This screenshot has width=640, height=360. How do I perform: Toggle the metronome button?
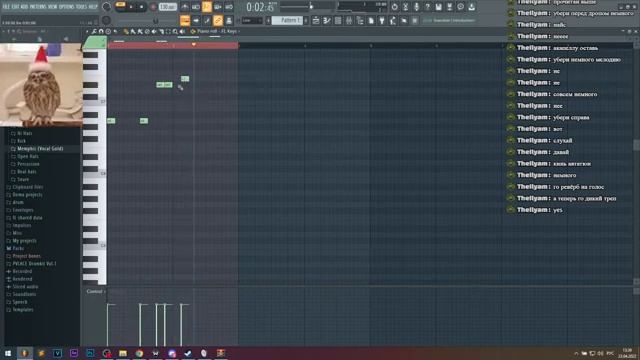coord(184,7)
